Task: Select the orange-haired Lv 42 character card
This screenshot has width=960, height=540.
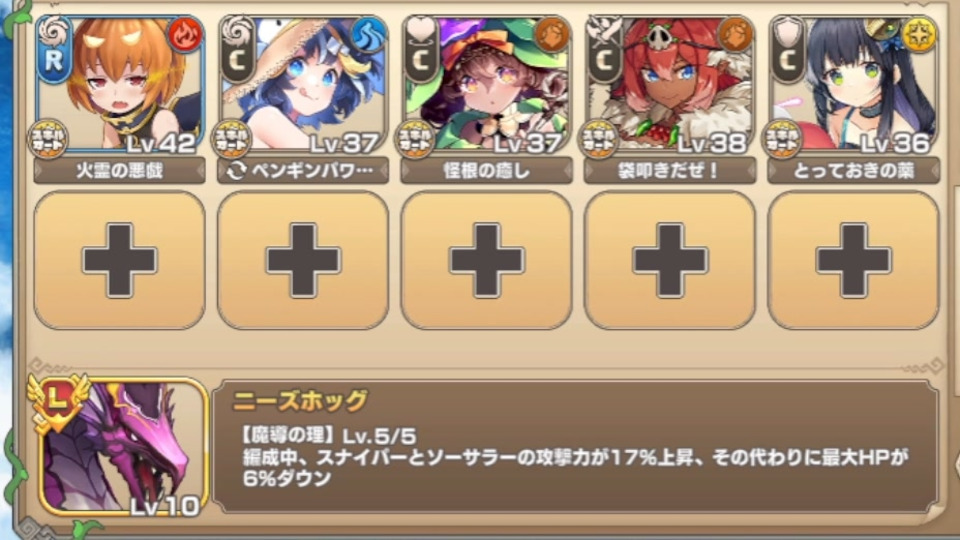Action: pos(119,84)
